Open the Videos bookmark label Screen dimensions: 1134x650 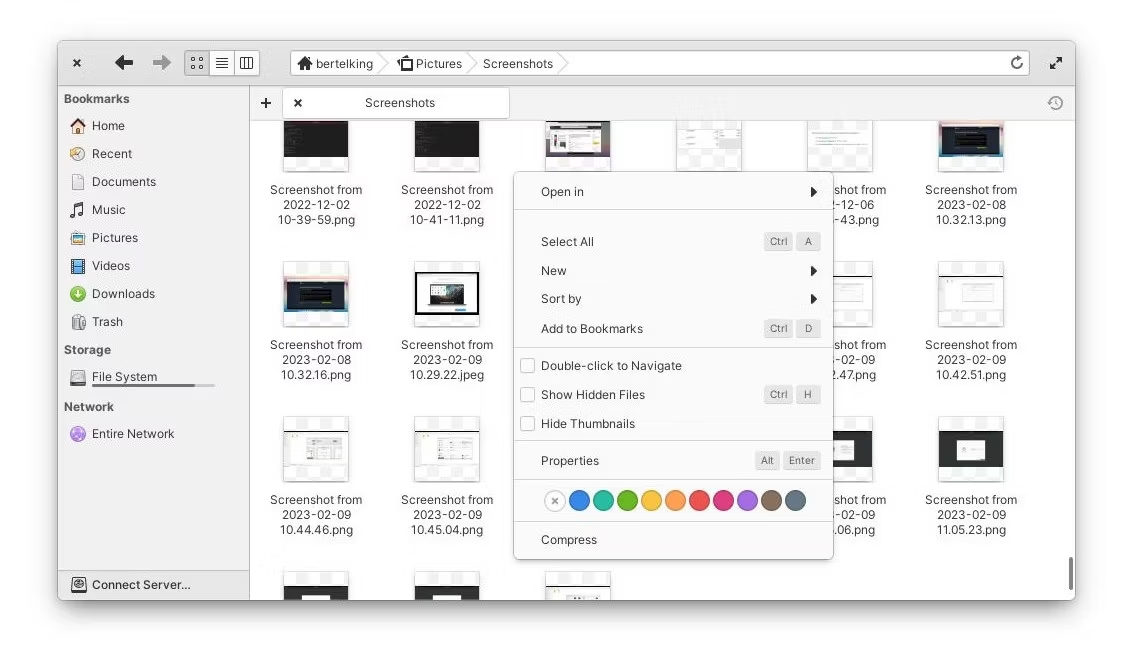click(111, 266)
